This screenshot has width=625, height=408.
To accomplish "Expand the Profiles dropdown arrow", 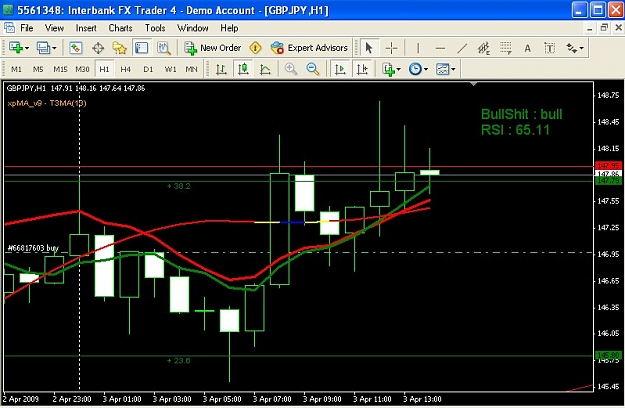I will 55,48.
